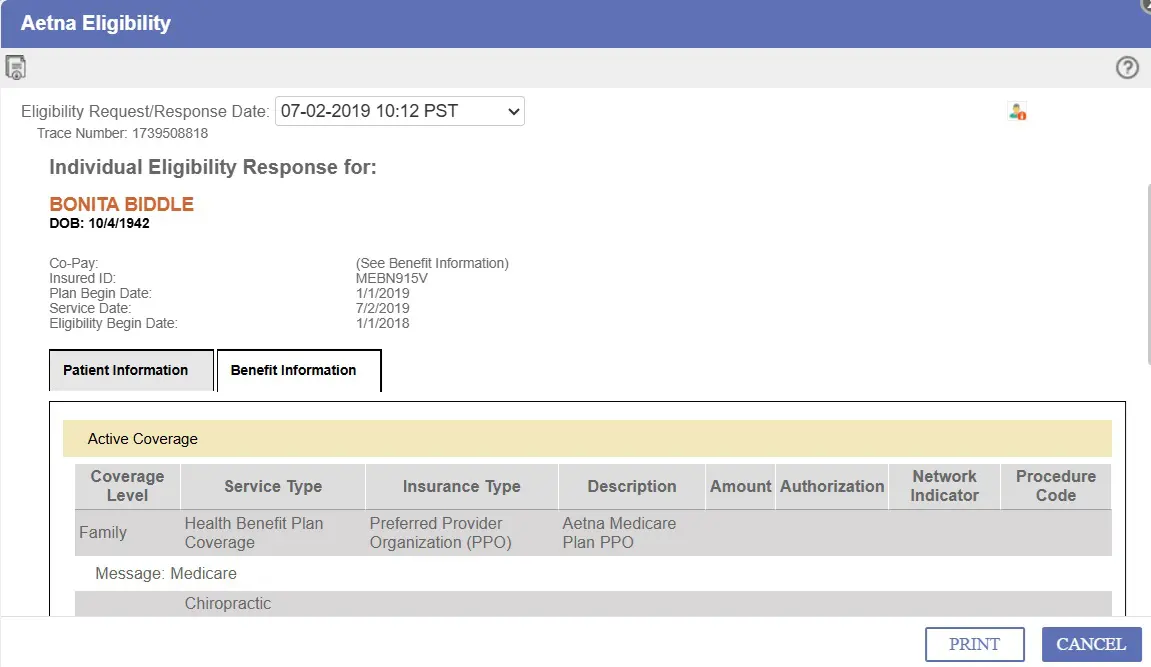Click the Insurance Type column header
Image resolution: width=1151 pixels, height=667 pixels.
coord(462,486)
